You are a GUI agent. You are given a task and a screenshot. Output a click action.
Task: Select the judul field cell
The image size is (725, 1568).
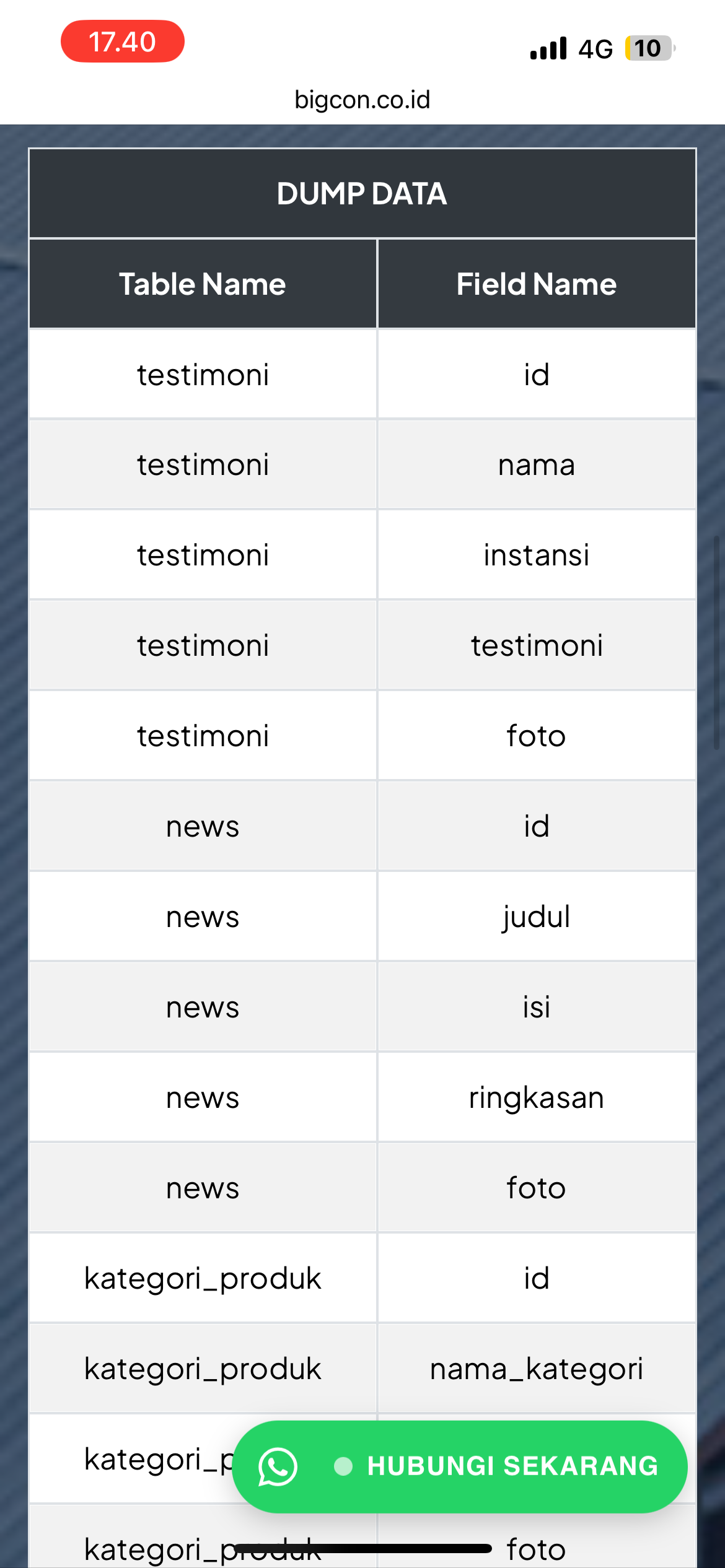pos(537,917)
